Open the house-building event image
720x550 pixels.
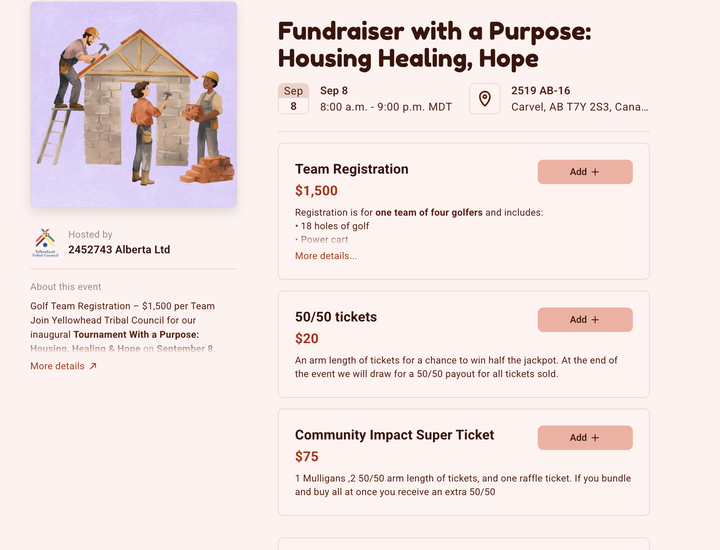[134, 104]
